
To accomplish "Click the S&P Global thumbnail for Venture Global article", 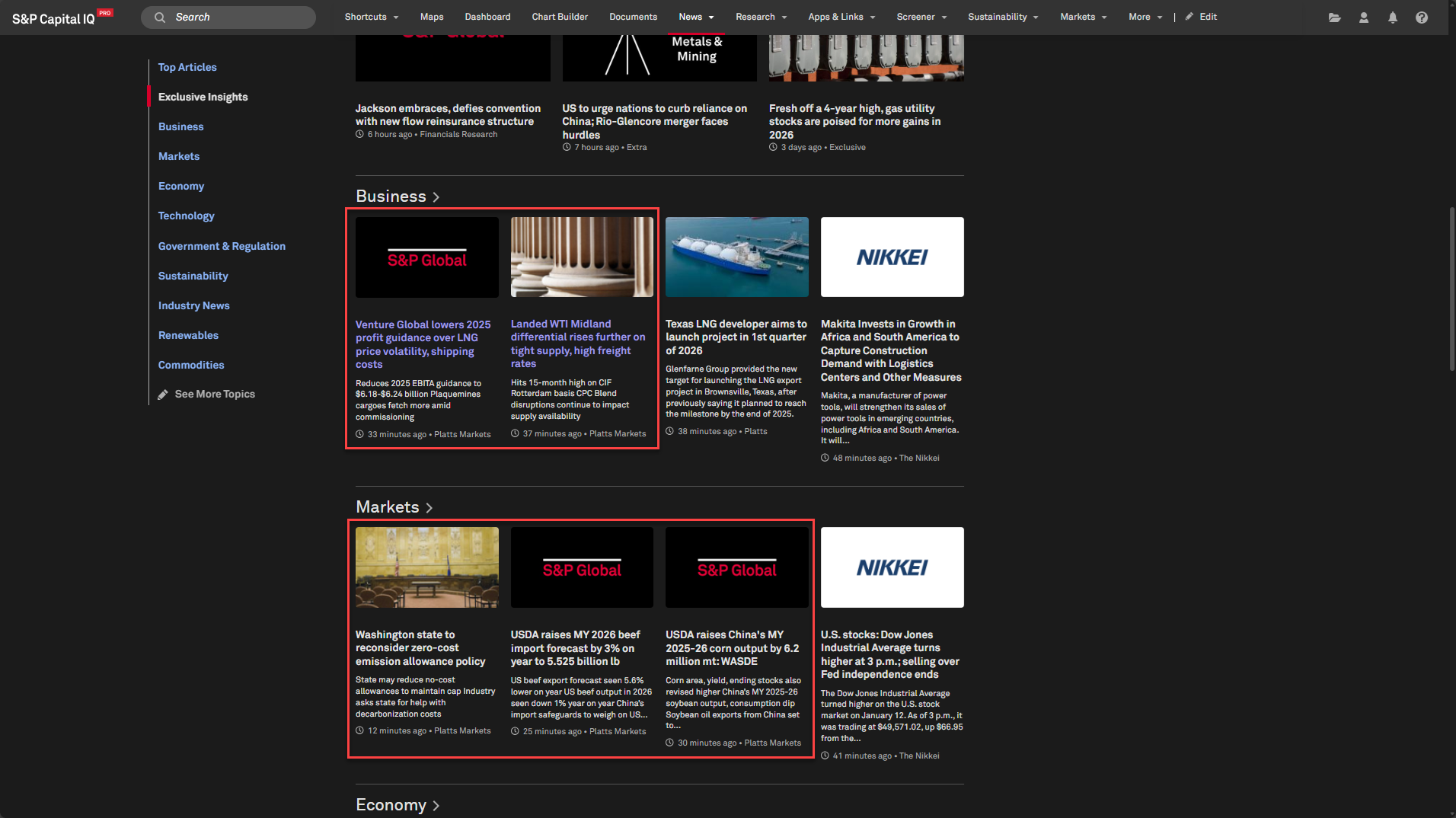I will pyautogui.click(x=427, y=257).
